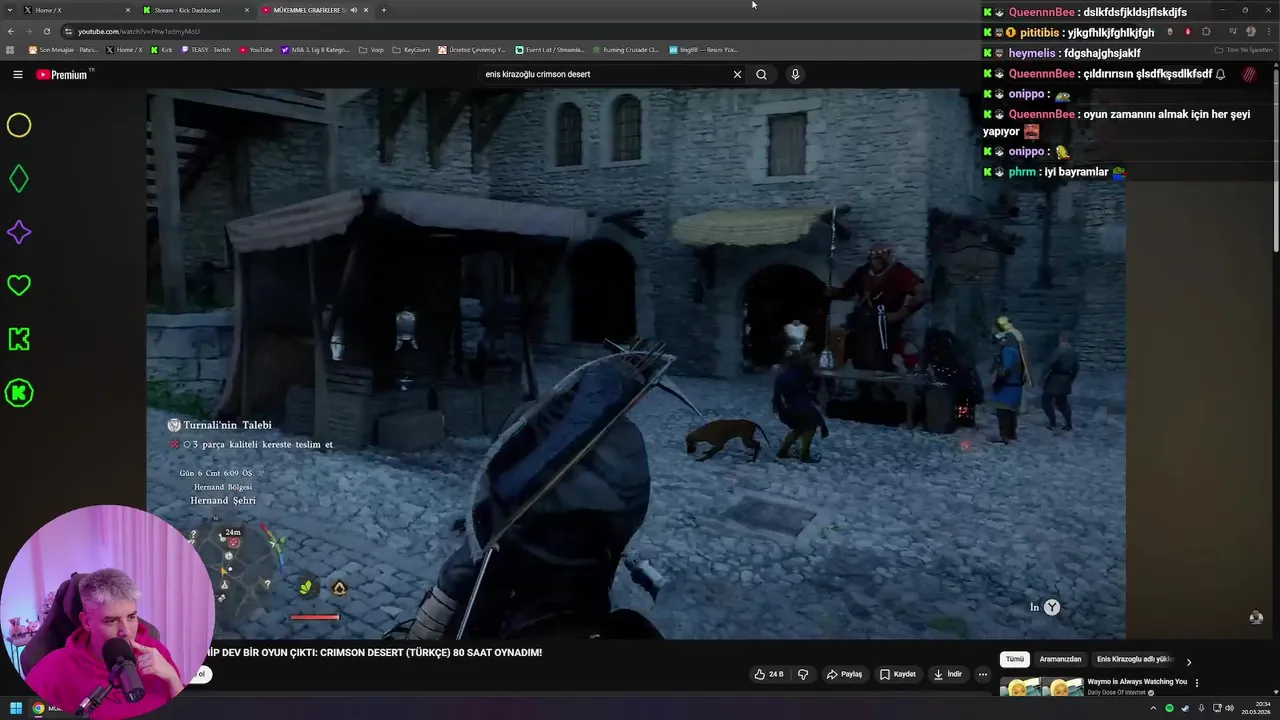Expand the KeyGivers bookmarks folder
The height and width of the screenshot is (720, 1280).
pos(411,49)
